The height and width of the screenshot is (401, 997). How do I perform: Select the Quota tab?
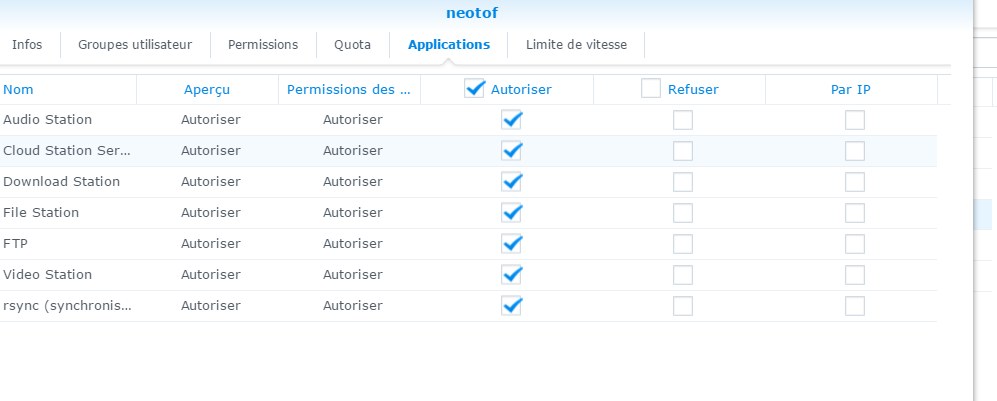click(352, 45)
